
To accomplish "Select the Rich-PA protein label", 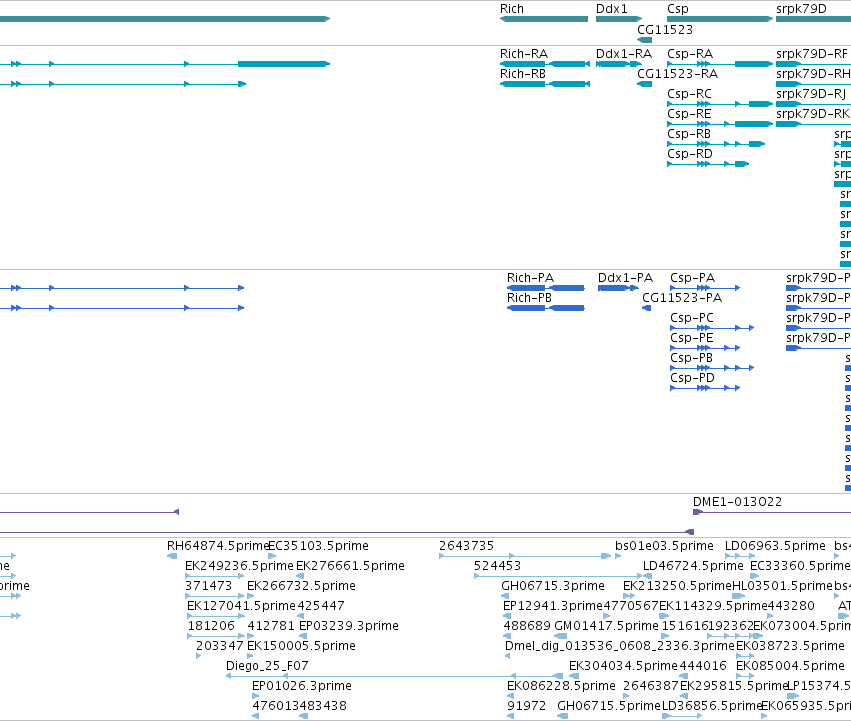I will coord(530,278).
